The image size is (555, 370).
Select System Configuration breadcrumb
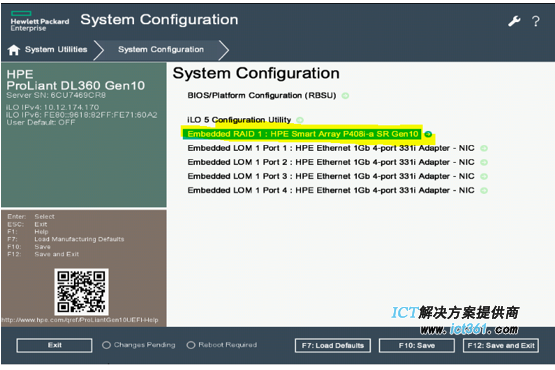[161, 50]
